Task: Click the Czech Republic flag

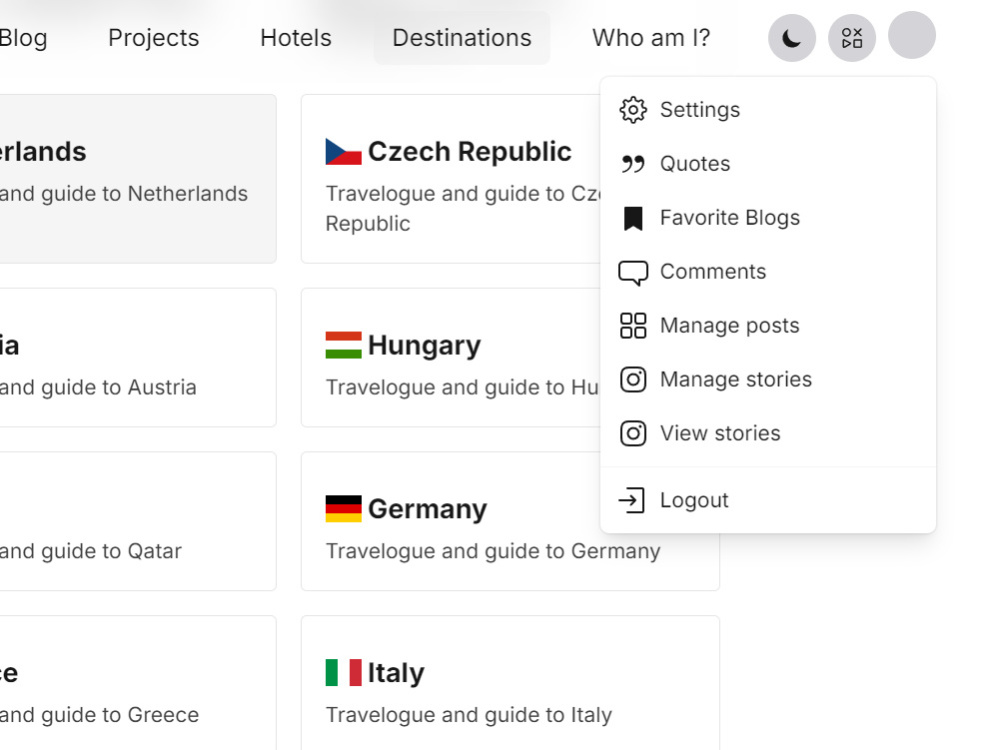Action: click(x=343, y=152)
